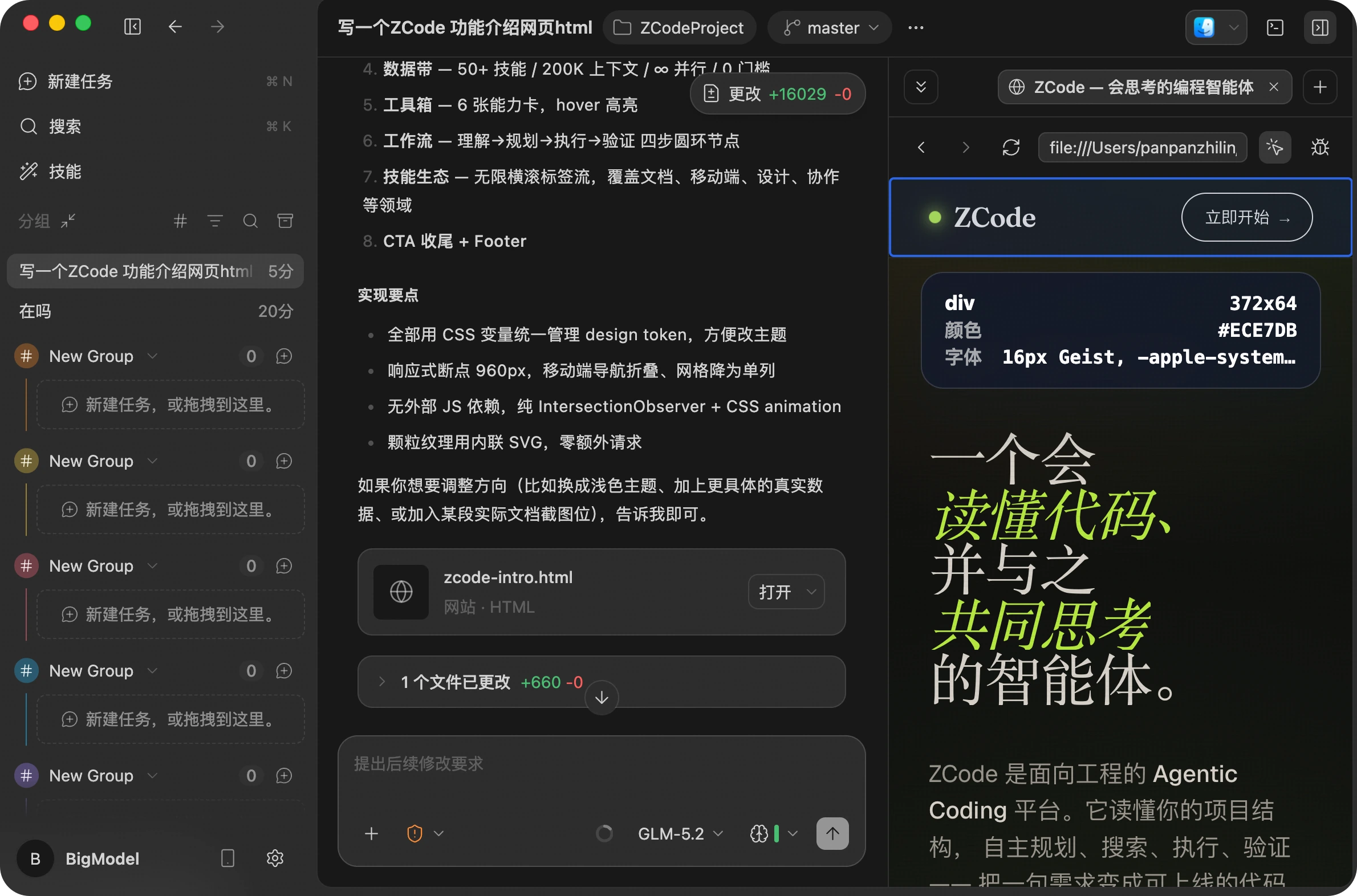The height and width of the screenshot is (896, 1357).
Task: Open the shield permission mode dropdown
Action: point(425,834)
